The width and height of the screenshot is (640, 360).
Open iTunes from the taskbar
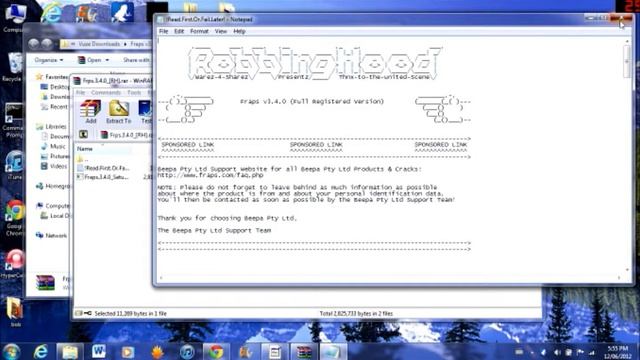click(187, 351)
